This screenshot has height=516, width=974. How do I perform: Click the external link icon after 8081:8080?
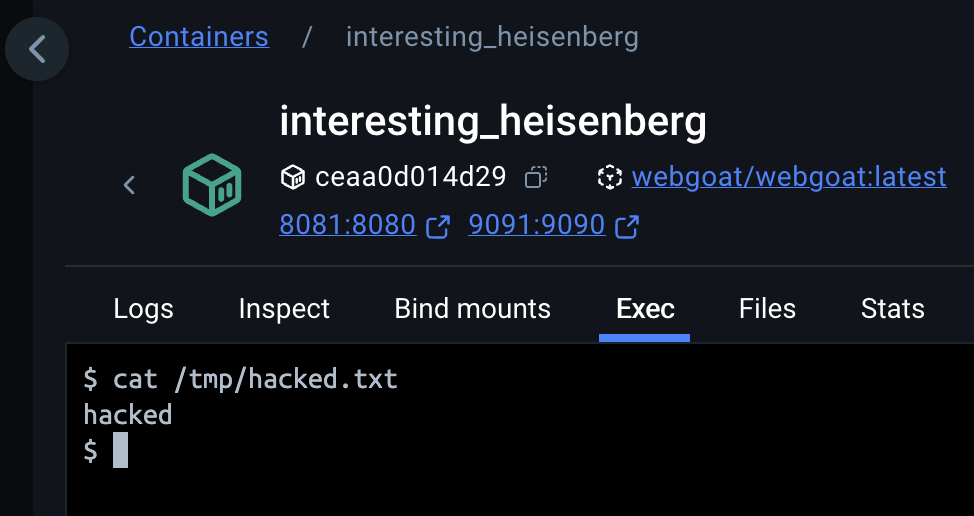[x=437, y=226]
